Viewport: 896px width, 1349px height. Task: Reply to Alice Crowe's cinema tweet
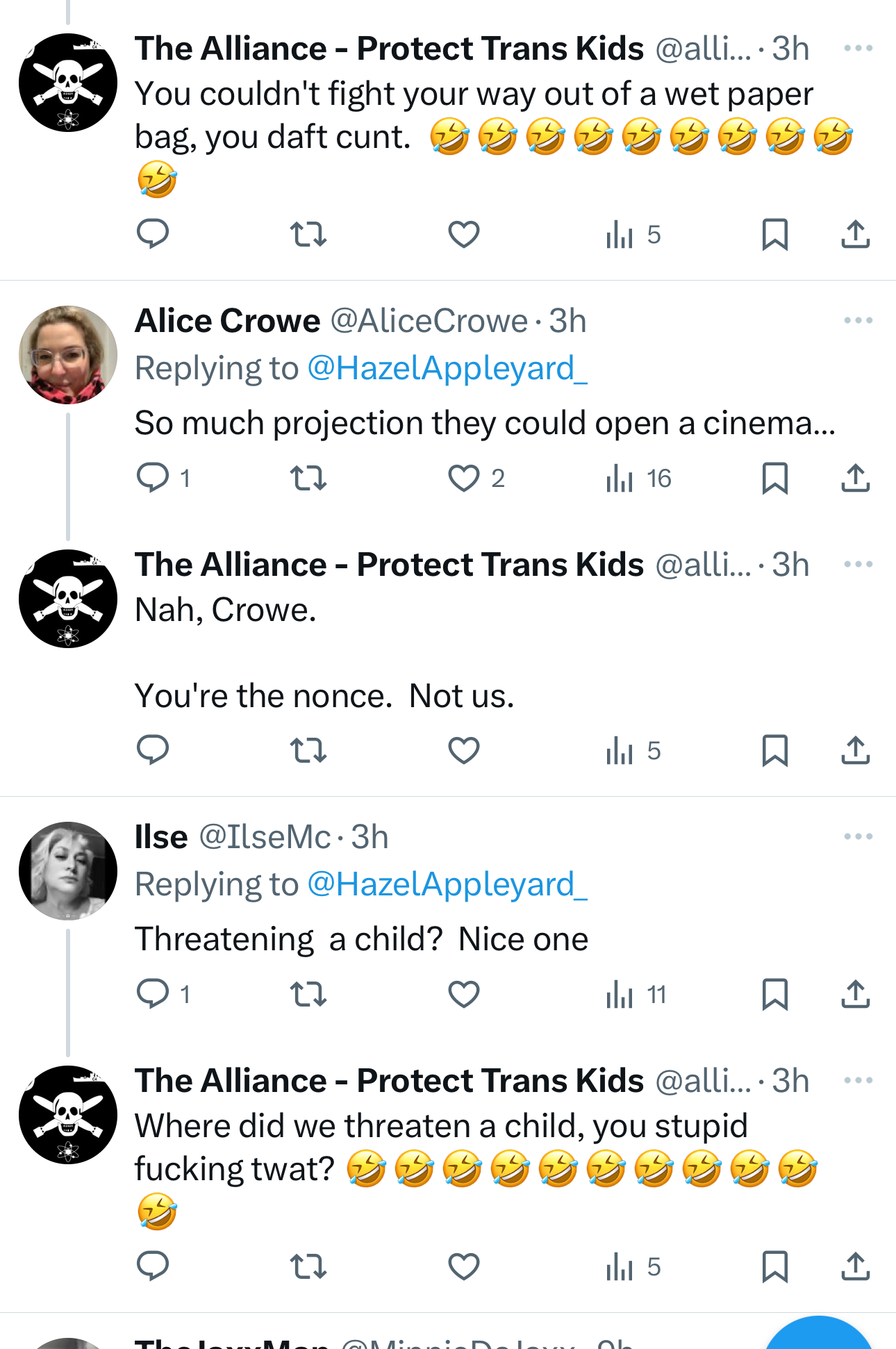point(153,478)
